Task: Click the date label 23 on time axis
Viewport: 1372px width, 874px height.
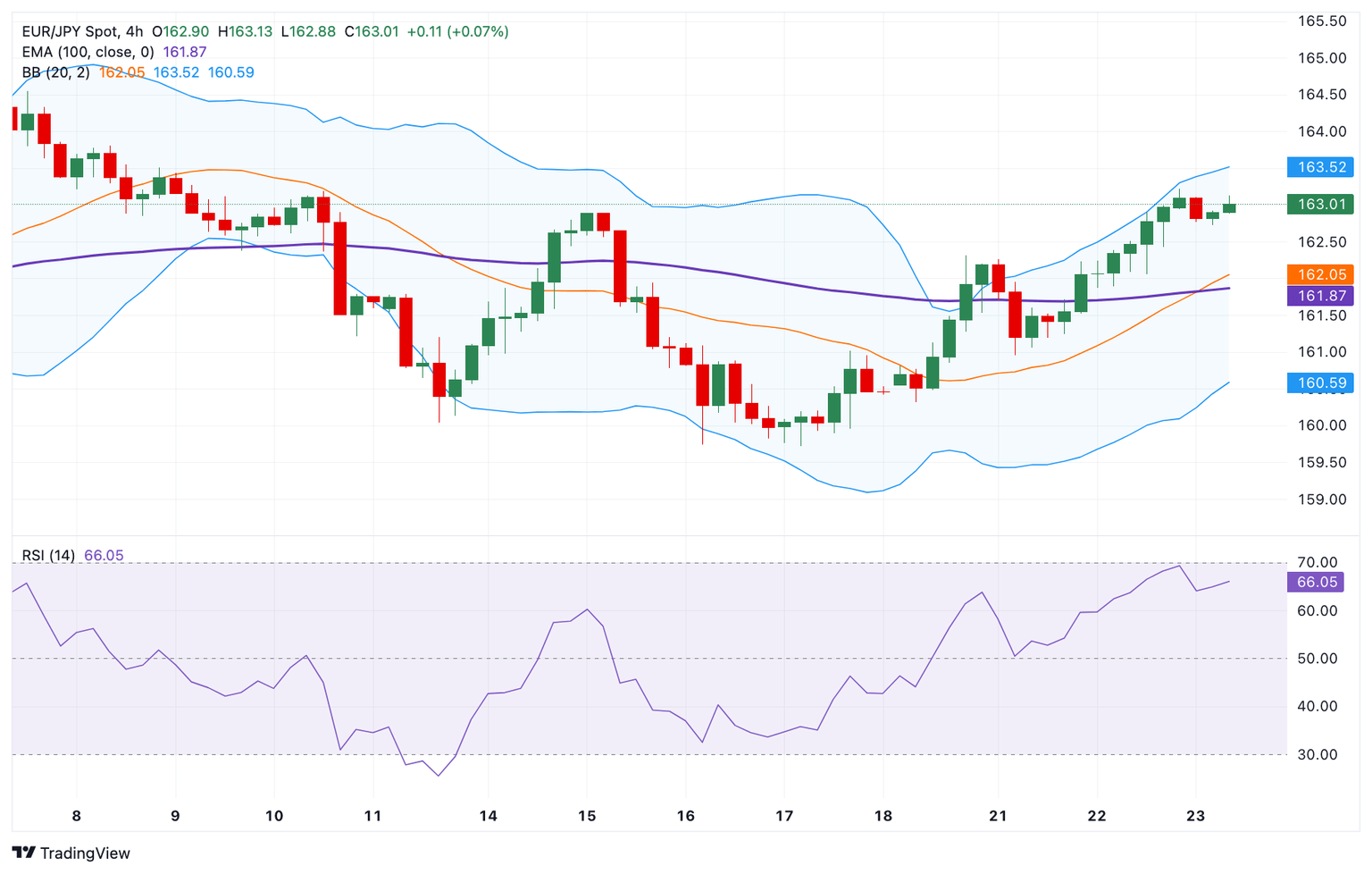Action: [1195, 816]
